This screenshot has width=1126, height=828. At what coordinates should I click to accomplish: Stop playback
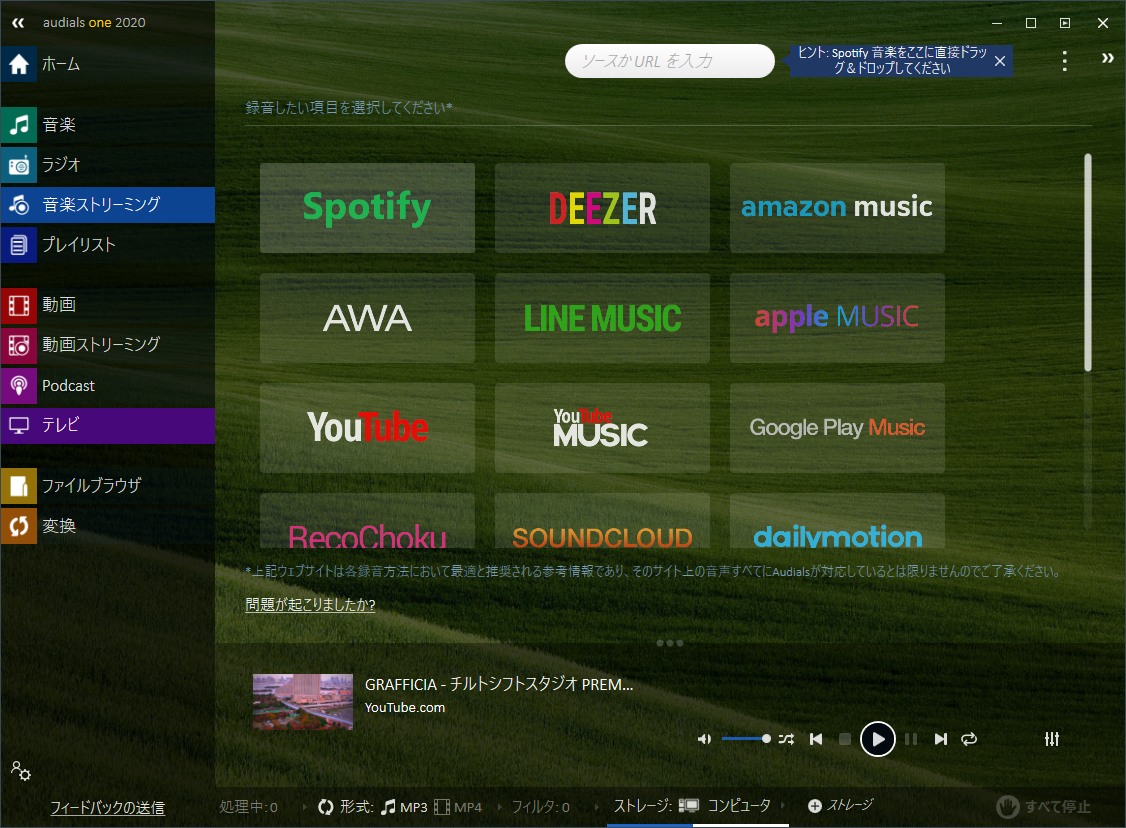[844, 739]
